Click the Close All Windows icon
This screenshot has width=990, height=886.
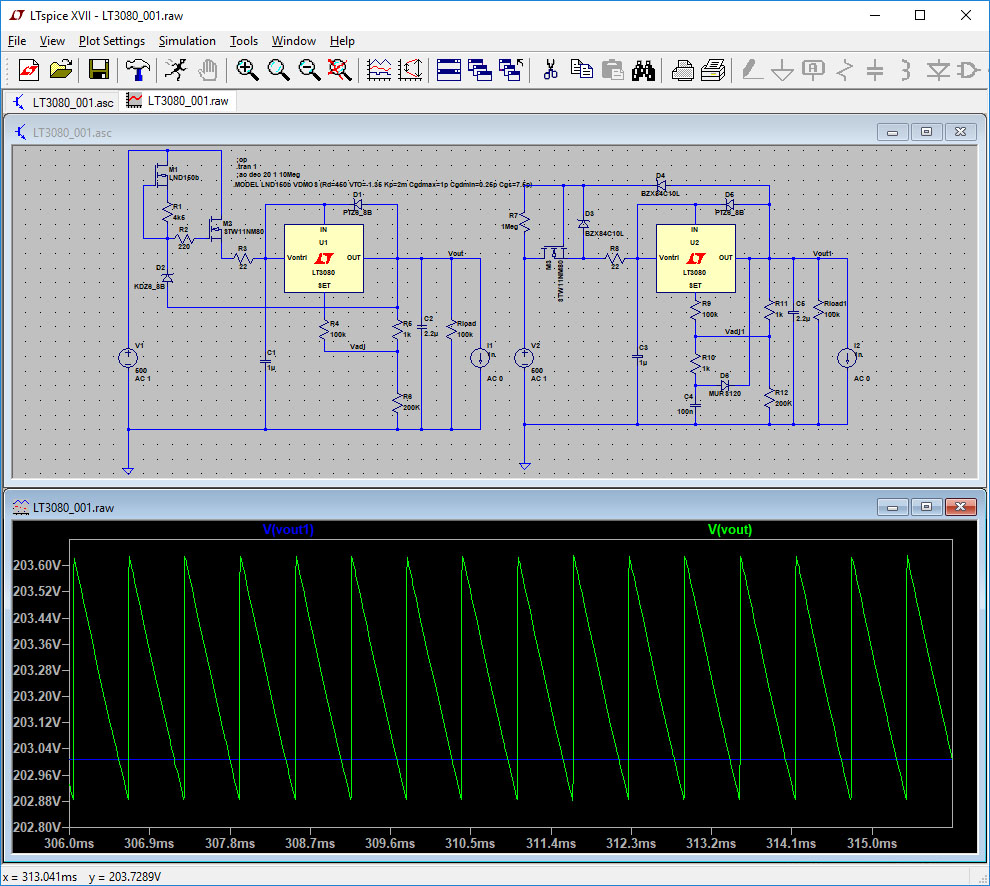point(511,69)
